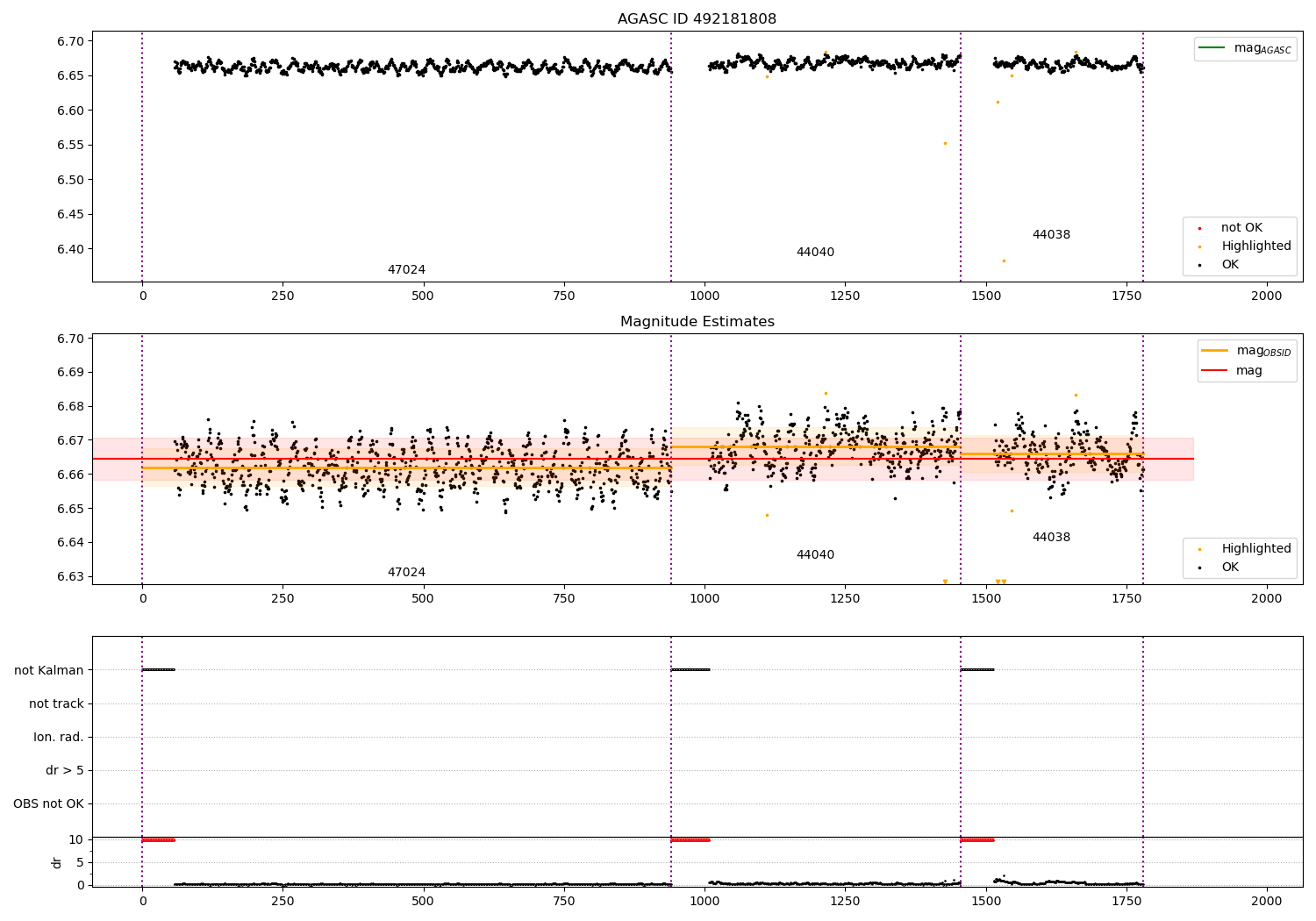Click the 750 x-tick under the top plot

[563, 296]
